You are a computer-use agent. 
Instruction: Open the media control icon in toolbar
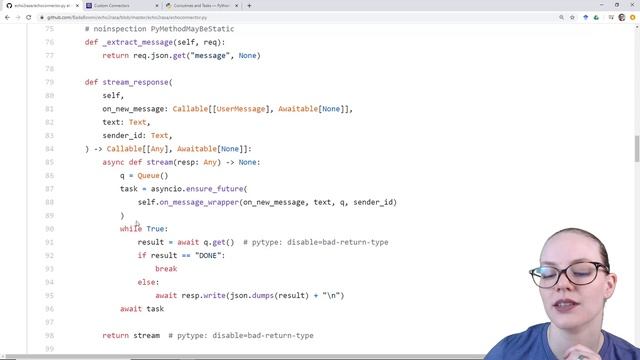click(x=611, y=18)
